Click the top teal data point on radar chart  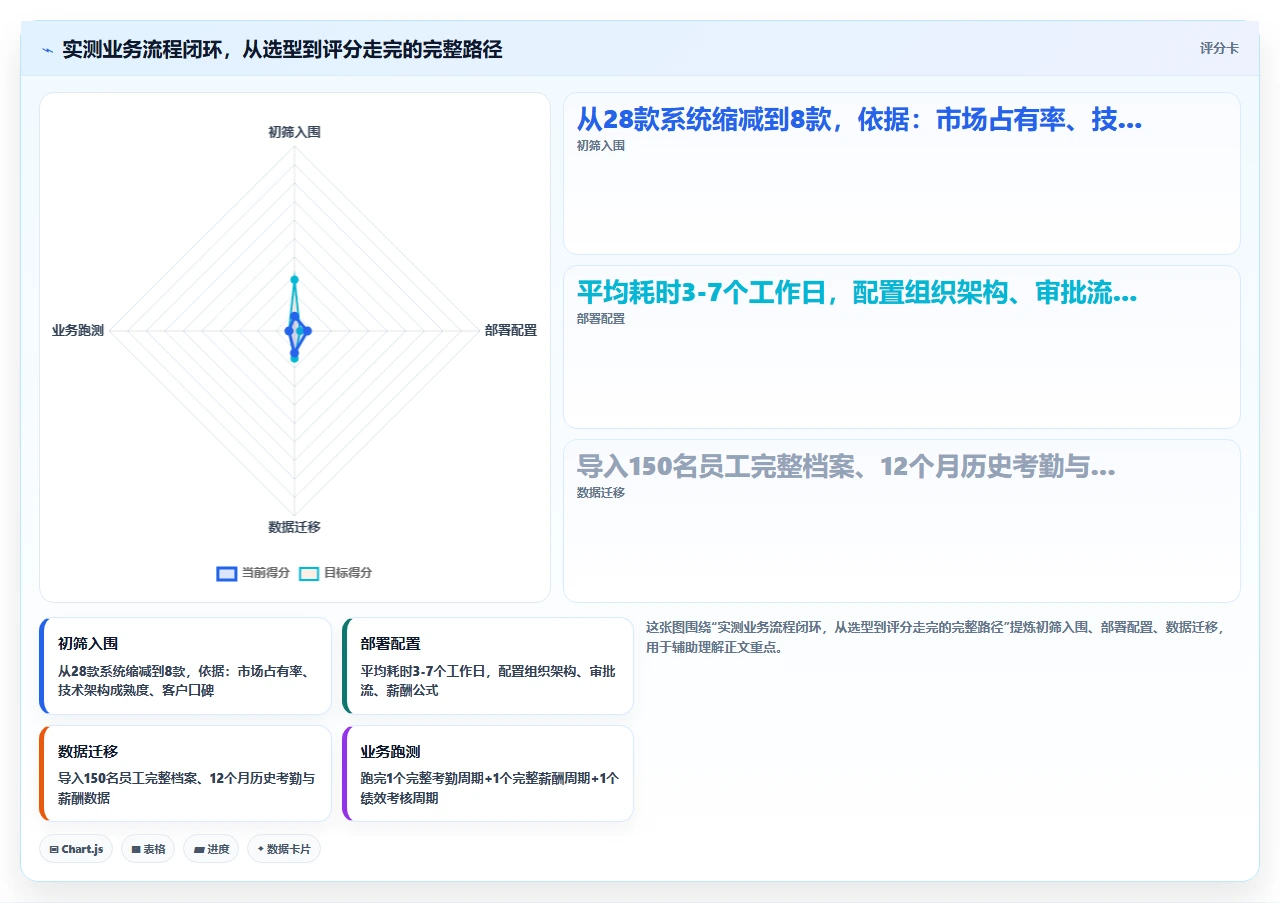(x=294, y=279)
